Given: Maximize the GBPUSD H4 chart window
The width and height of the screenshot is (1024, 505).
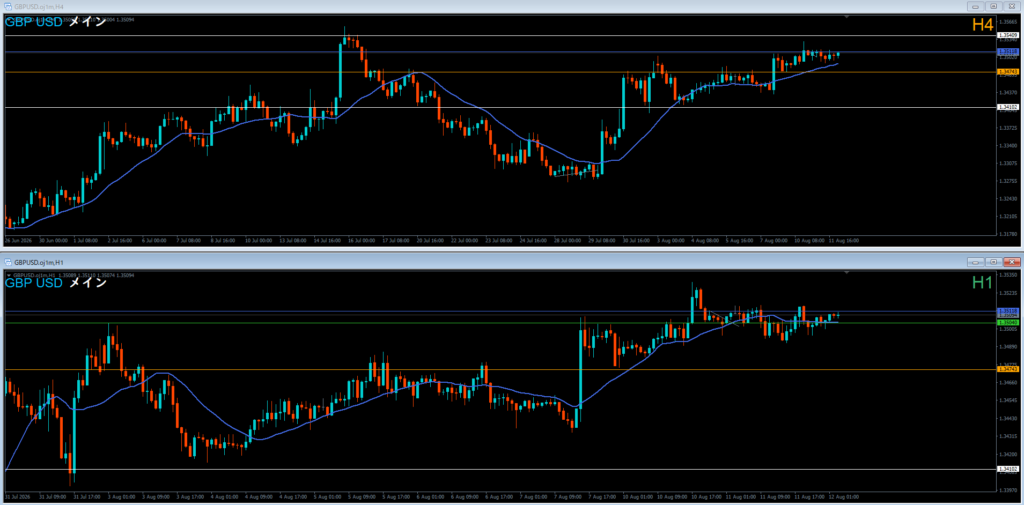Looking at the screenshot, I should pyautogui.click(x=993, y=6).
